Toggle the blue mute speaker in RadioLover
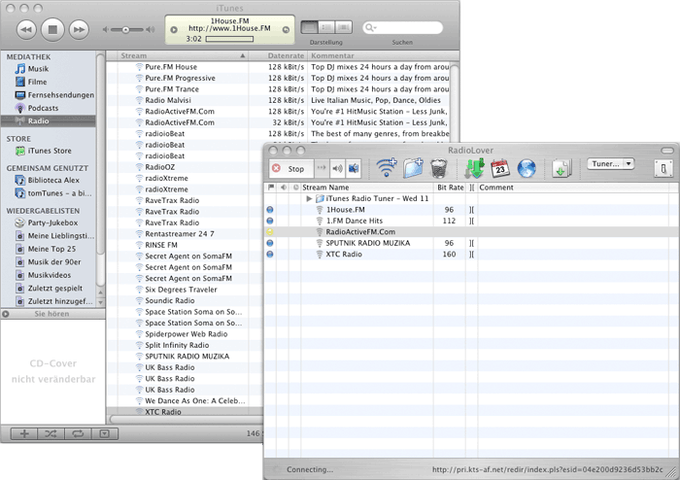 tap(353, 169)
